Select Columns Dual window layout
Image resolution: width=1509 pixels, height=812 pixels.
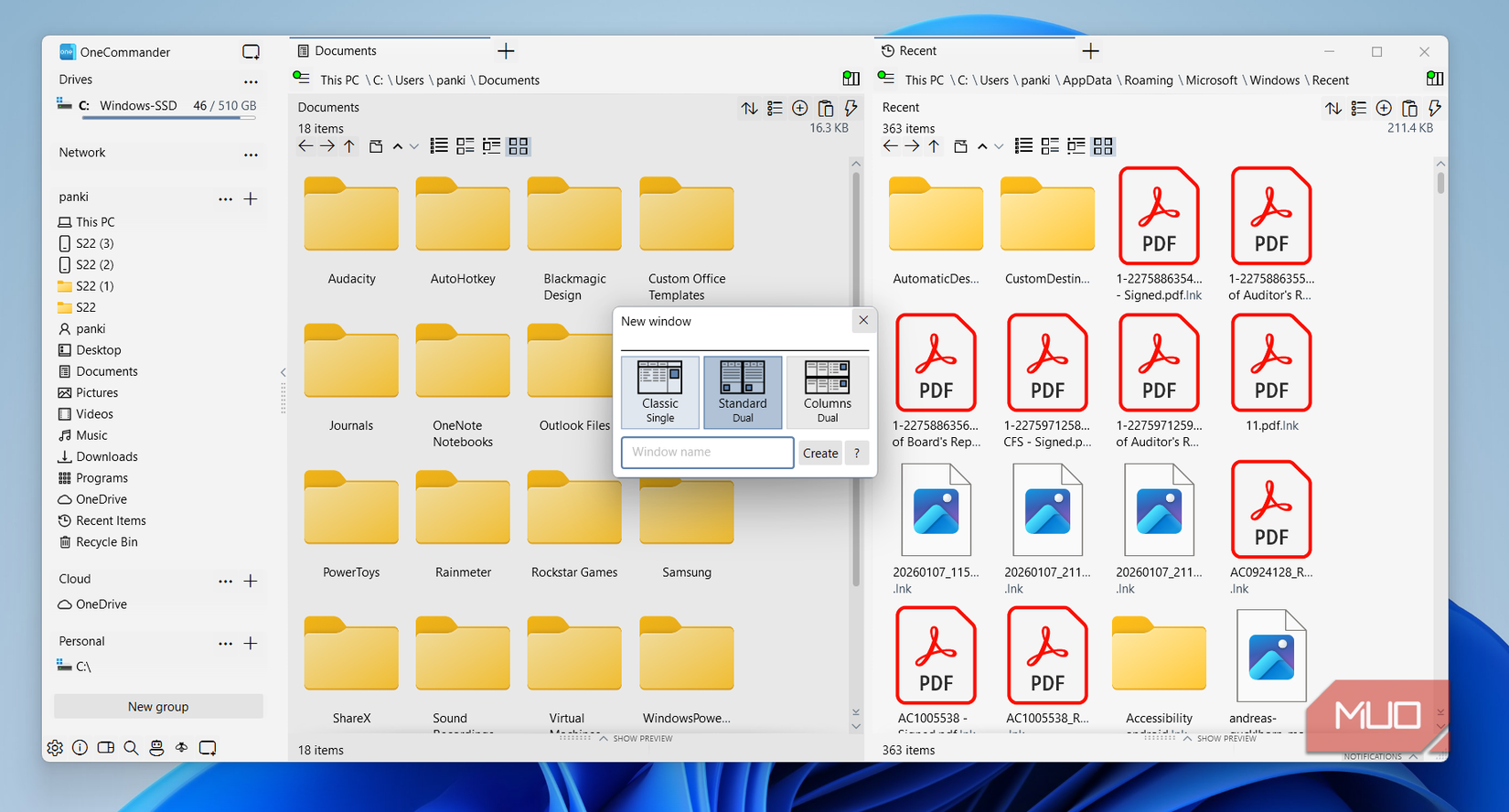tap(828, 392)
